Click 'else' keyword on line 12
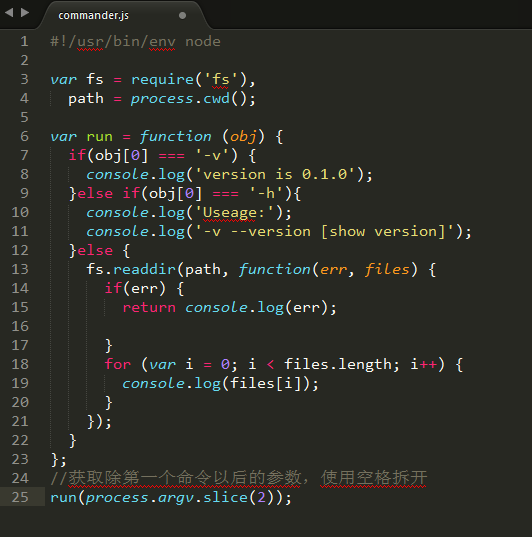Viewport: 532px width, 537px height. 95,250
